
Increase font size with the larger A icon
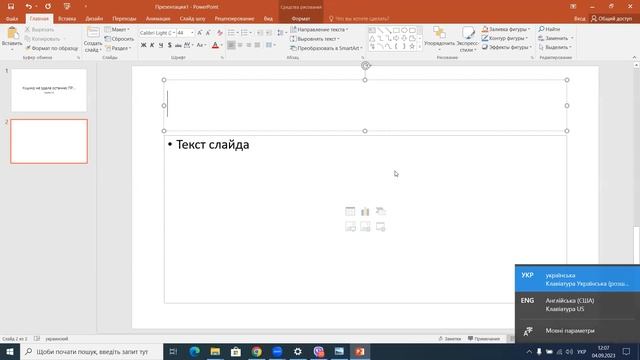(200, 33)
